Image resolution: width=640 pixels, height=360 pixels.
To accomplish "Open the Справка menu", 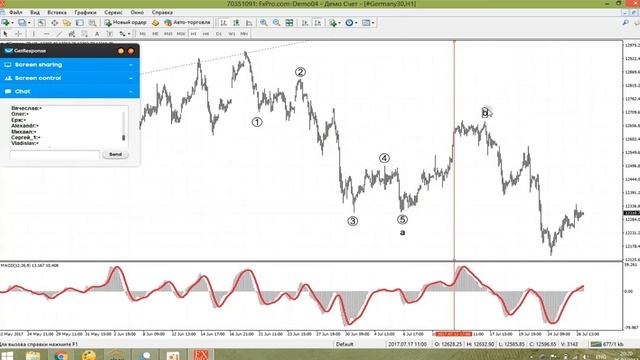I will point(162,13).
